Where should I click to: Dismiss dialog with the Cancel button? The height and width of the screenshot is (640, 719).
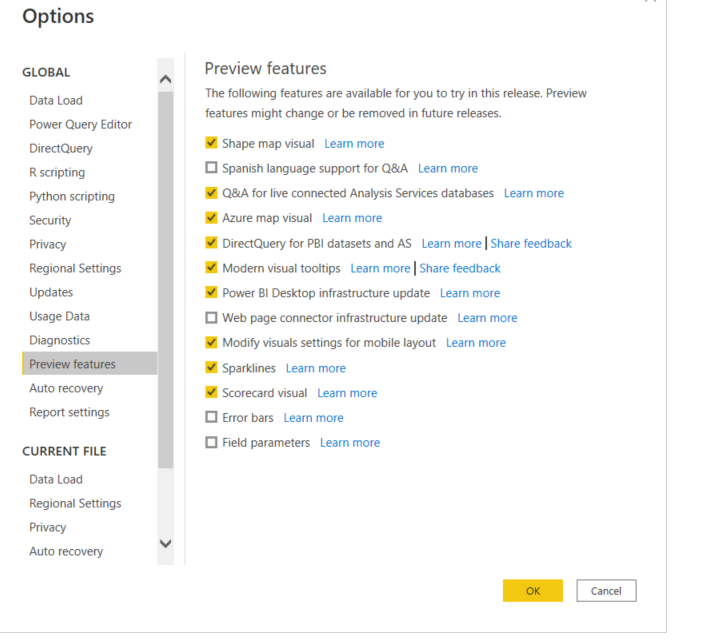pyautogui.click(x=606, y=590)
